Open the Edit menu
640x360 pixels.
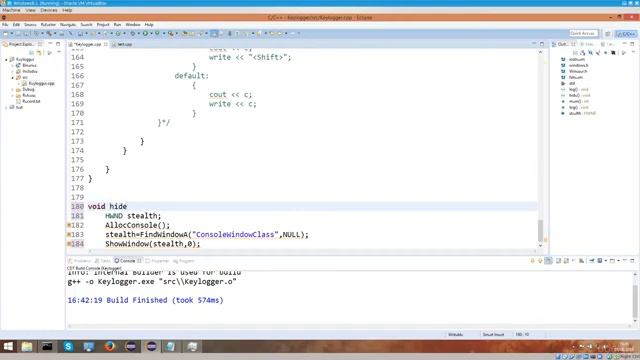pyautogui.click(x=16, y=24)
